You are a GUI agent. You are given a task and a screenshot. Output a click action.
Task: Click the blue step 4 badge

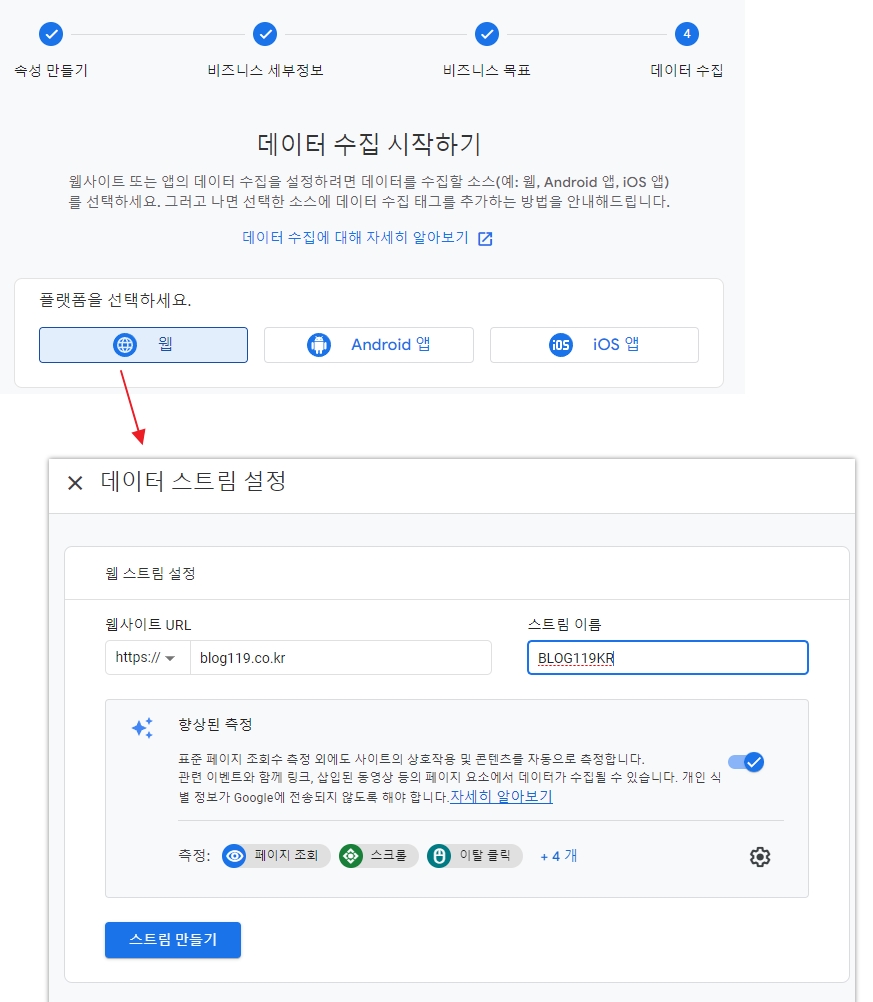pos(686,33)
